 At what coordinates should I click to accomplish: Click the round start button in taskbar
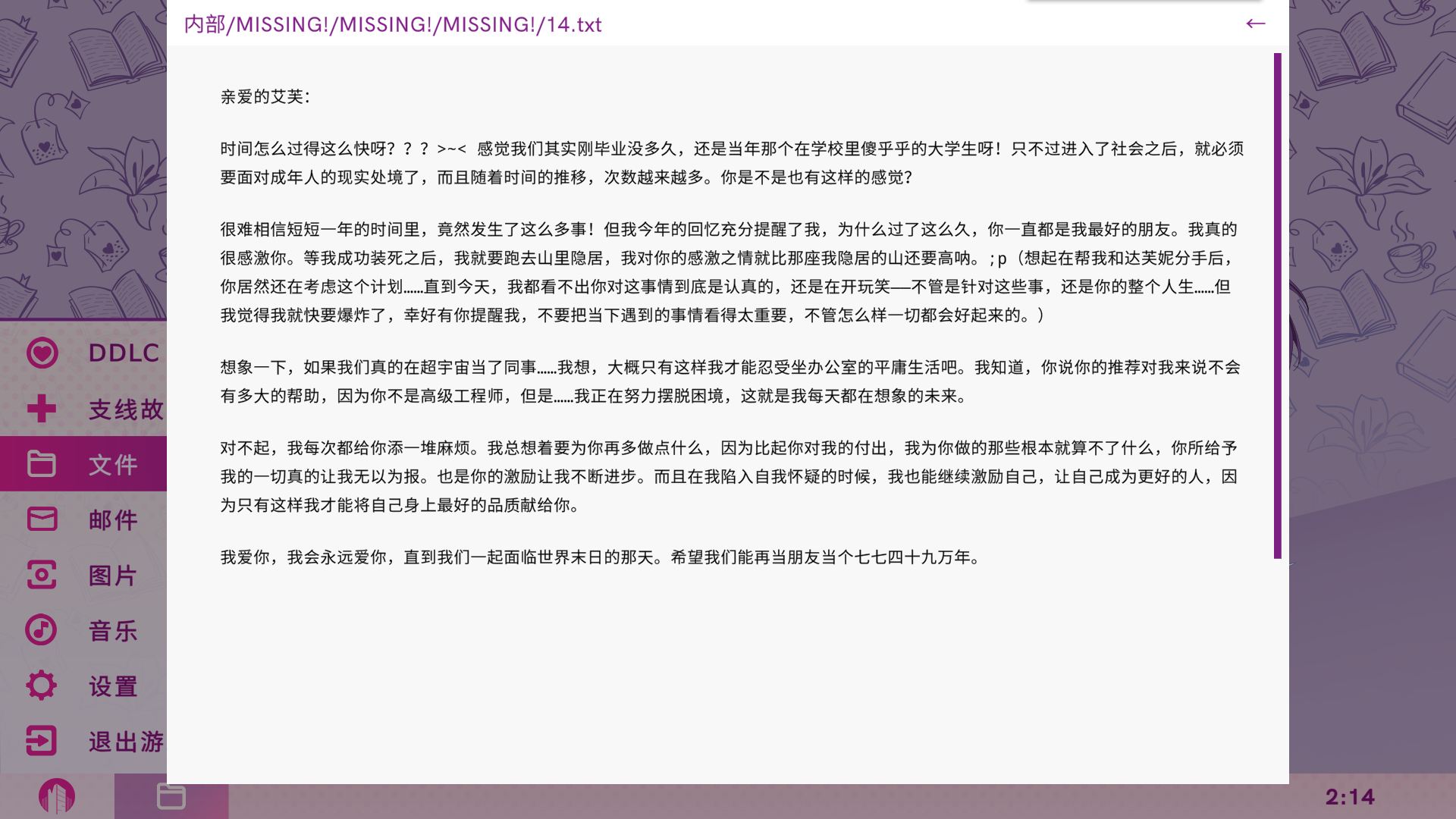pyautogui.click(x=57, y=796)
